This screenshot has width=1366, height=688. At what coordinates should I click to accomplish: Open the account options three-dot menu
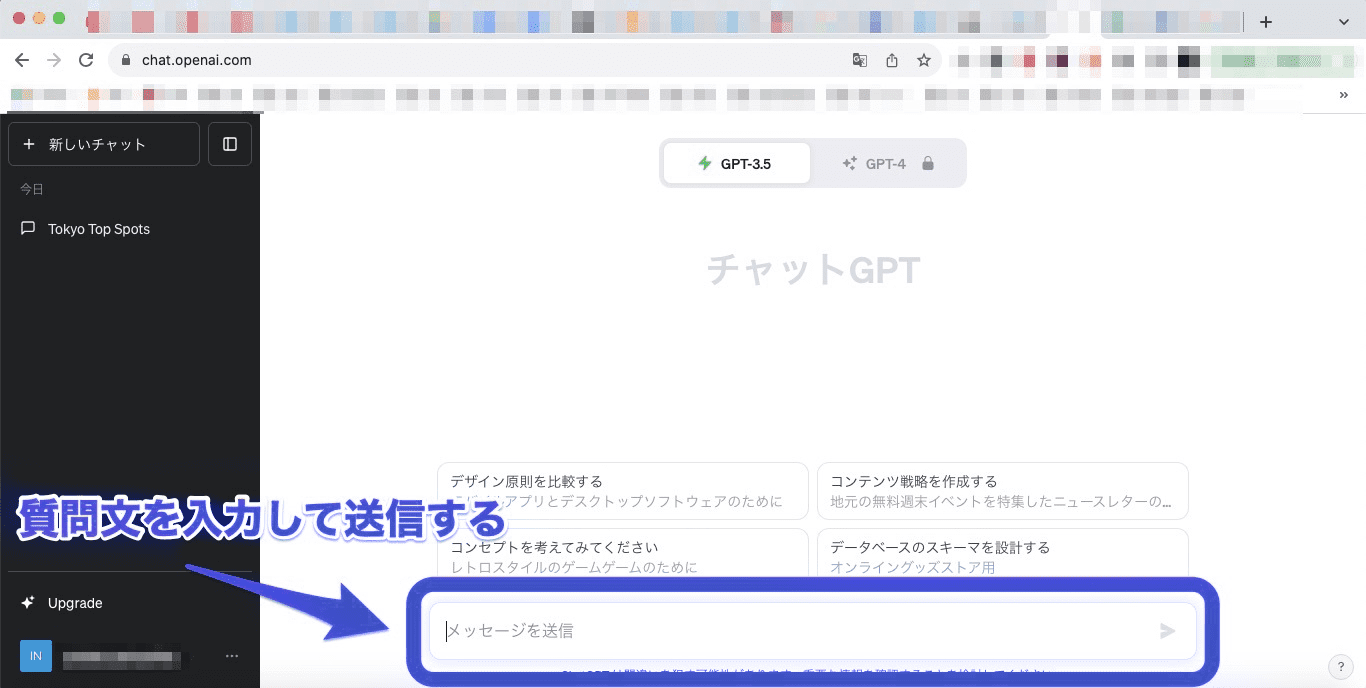tap(232, 656)
